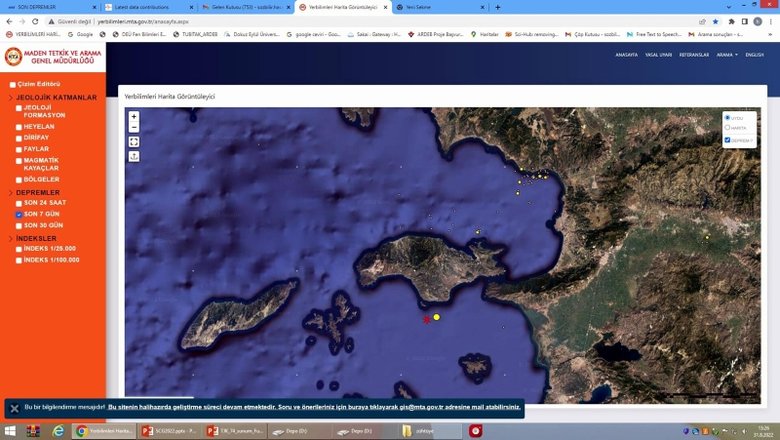Zoom out the map with minus button

click(x=134, y=127)
